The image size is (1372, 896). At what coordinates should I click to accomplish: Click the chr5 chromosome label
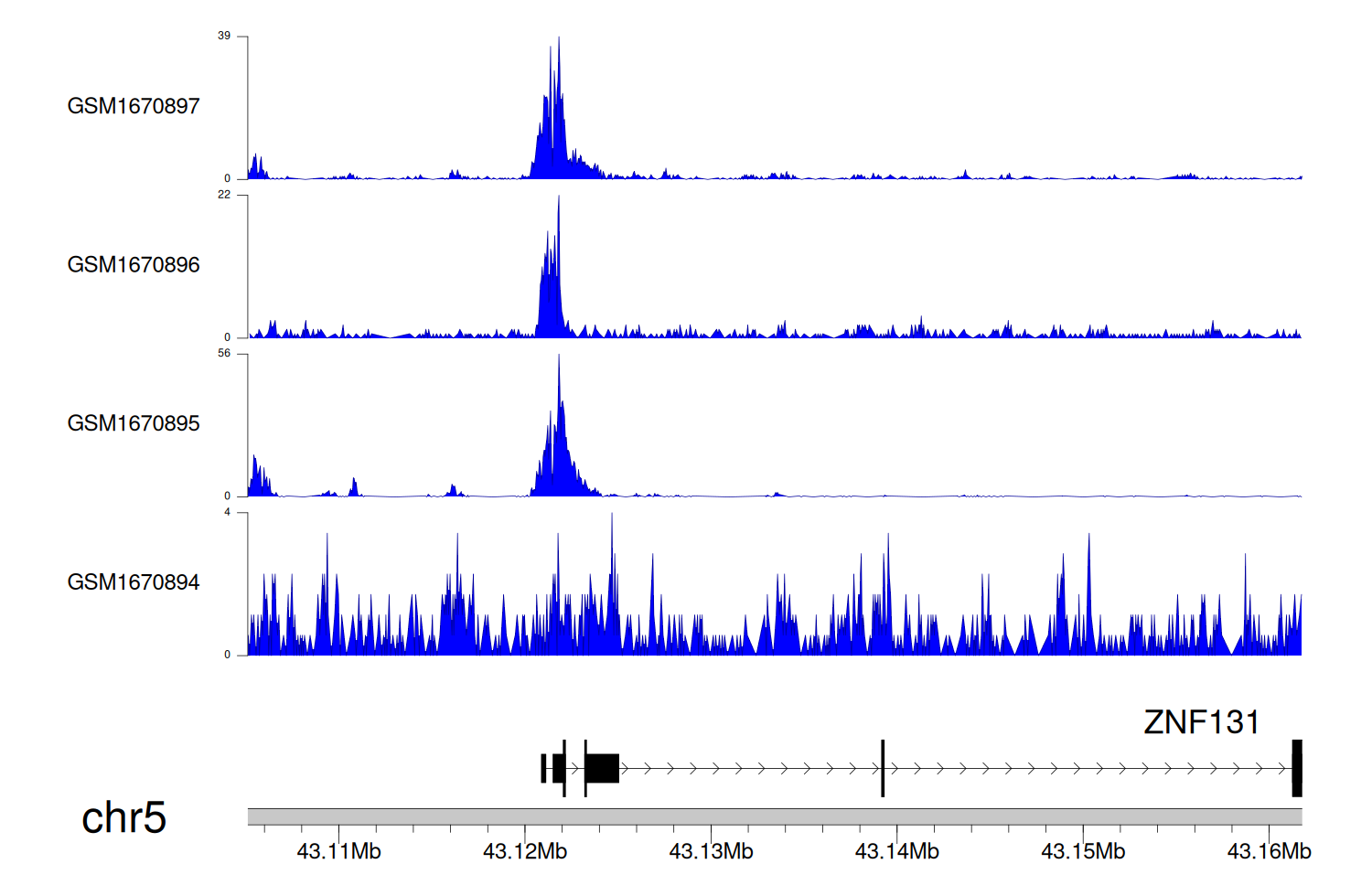pyautogui.click(x=123, y=817)
